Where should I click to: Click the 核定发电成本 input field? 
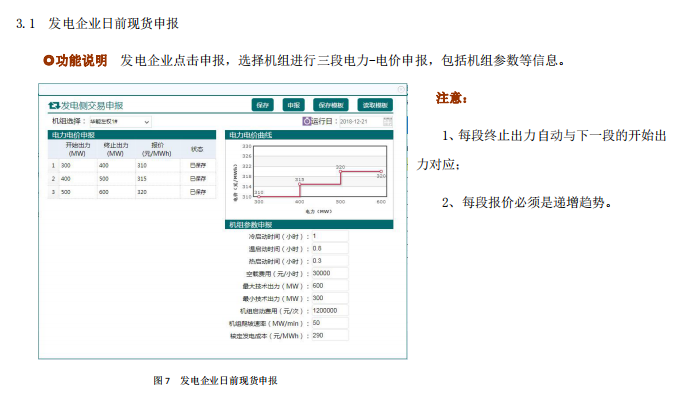pyautogui.click(x=328, y=335)
